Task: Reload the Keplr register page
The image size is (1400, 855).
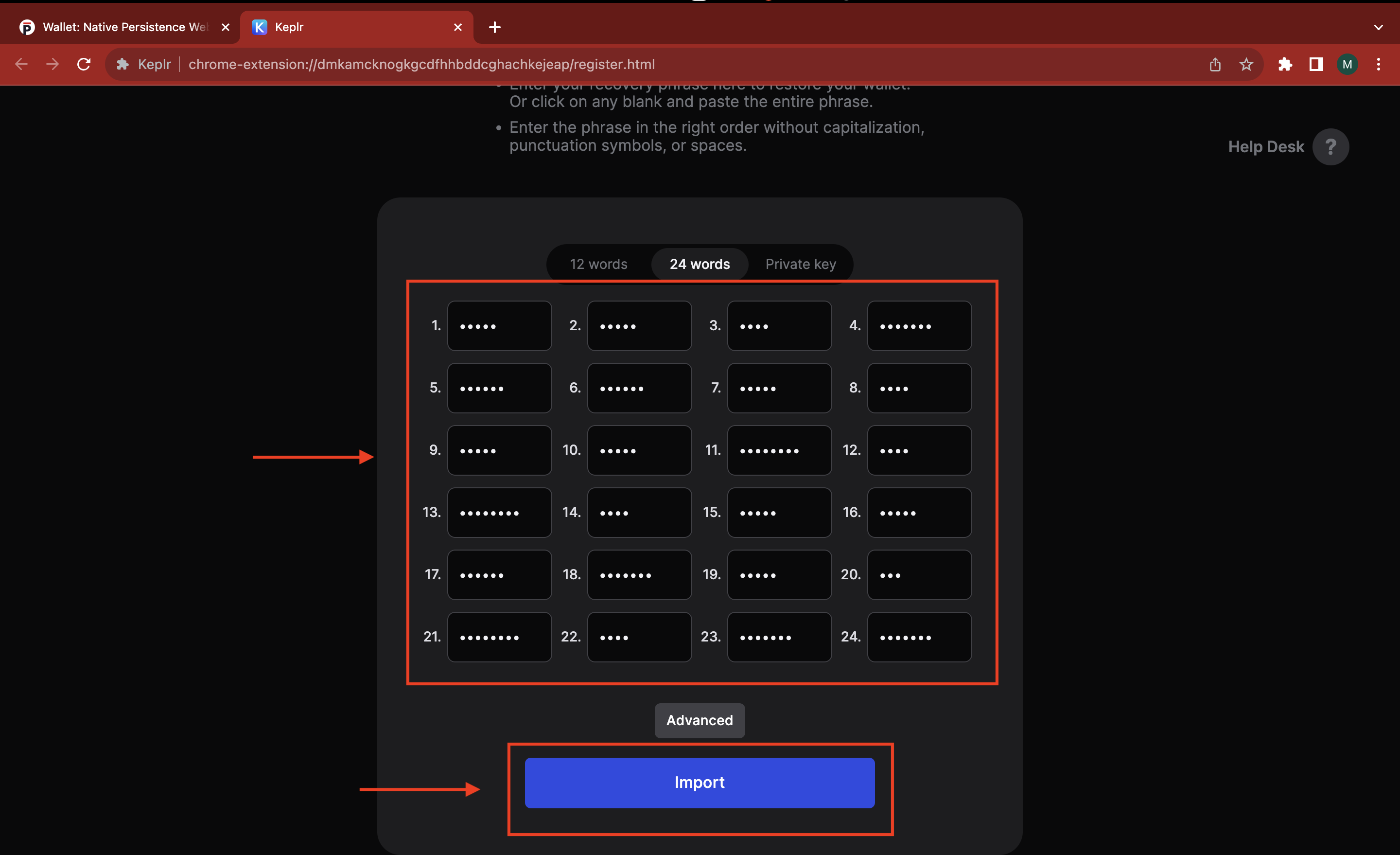Action: (84, 64)
